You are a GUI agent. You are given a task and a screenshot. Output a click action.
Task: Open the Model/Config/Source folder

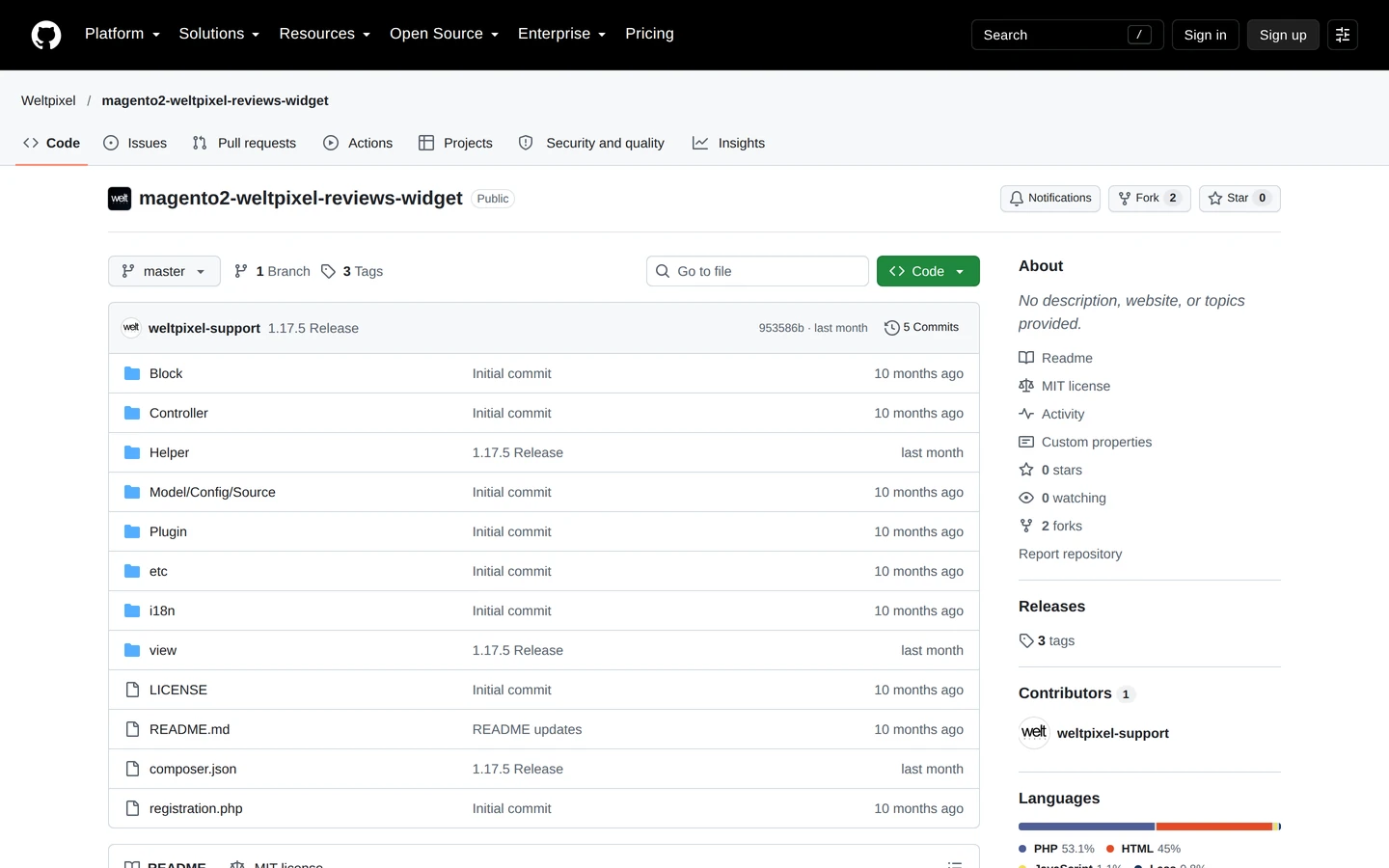pyautogui.click(x=212, y=492)
